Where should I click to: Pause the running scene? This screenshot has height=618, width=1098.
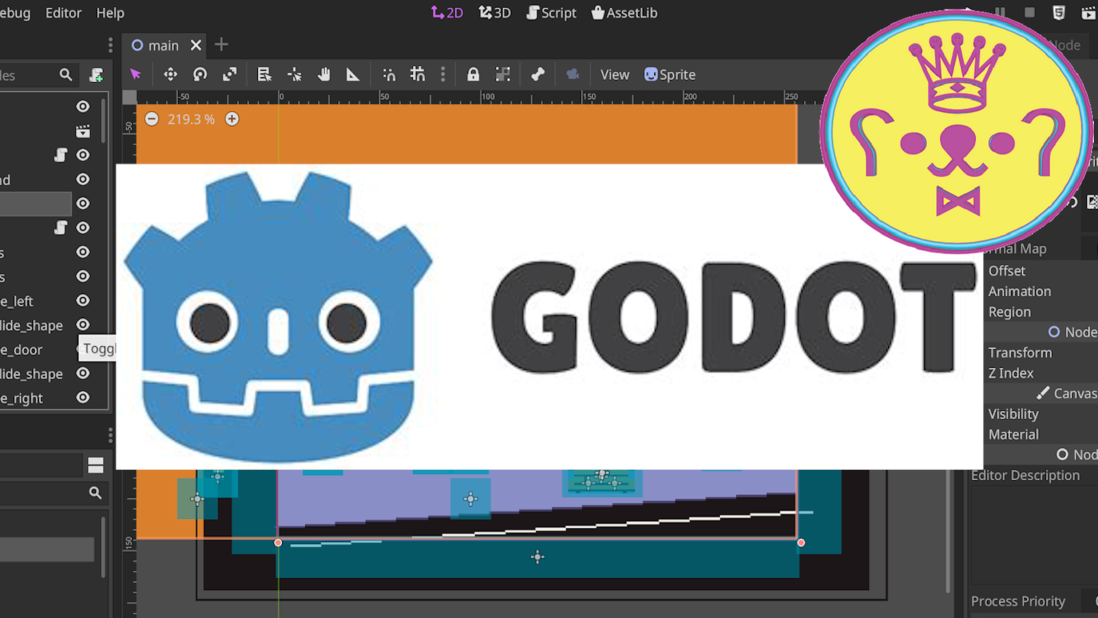point(1000,12)
